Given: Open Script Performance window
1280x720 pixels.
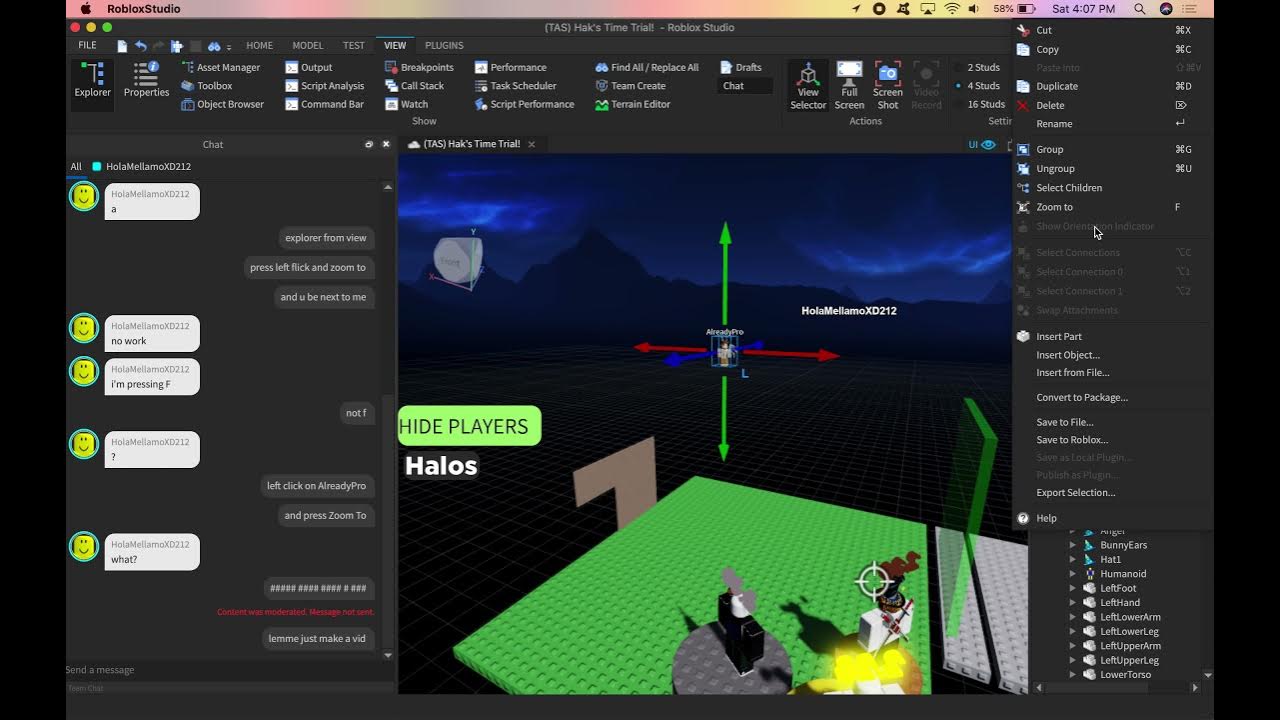Looking at the screenshot, I should point(524,104).
